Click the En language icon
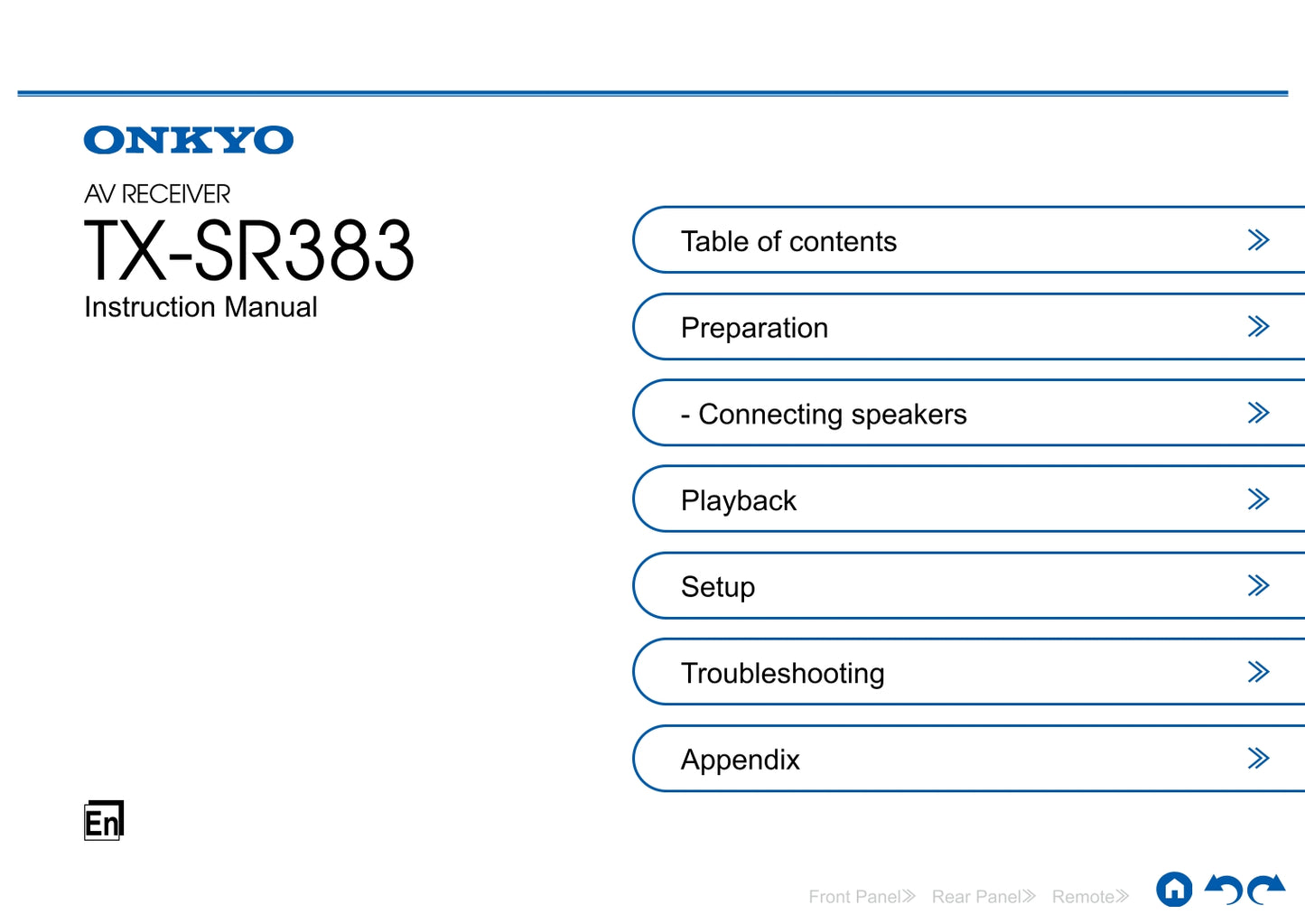The width and height of the screenshot is (1305, 924). click(103, 821)
